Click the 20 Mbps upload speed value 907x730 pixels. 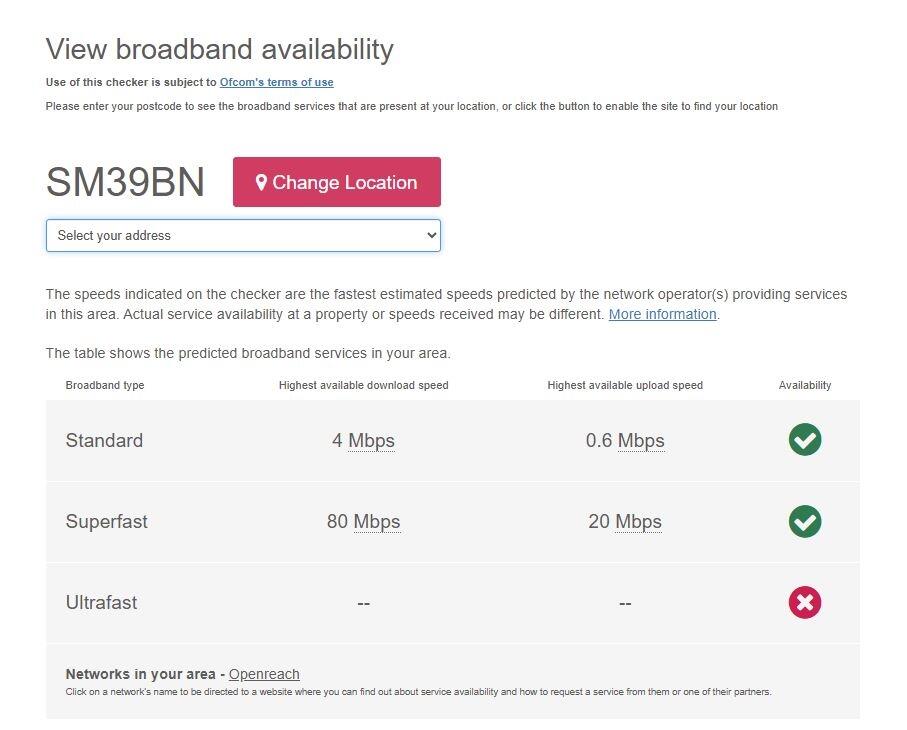coord(625,522)
